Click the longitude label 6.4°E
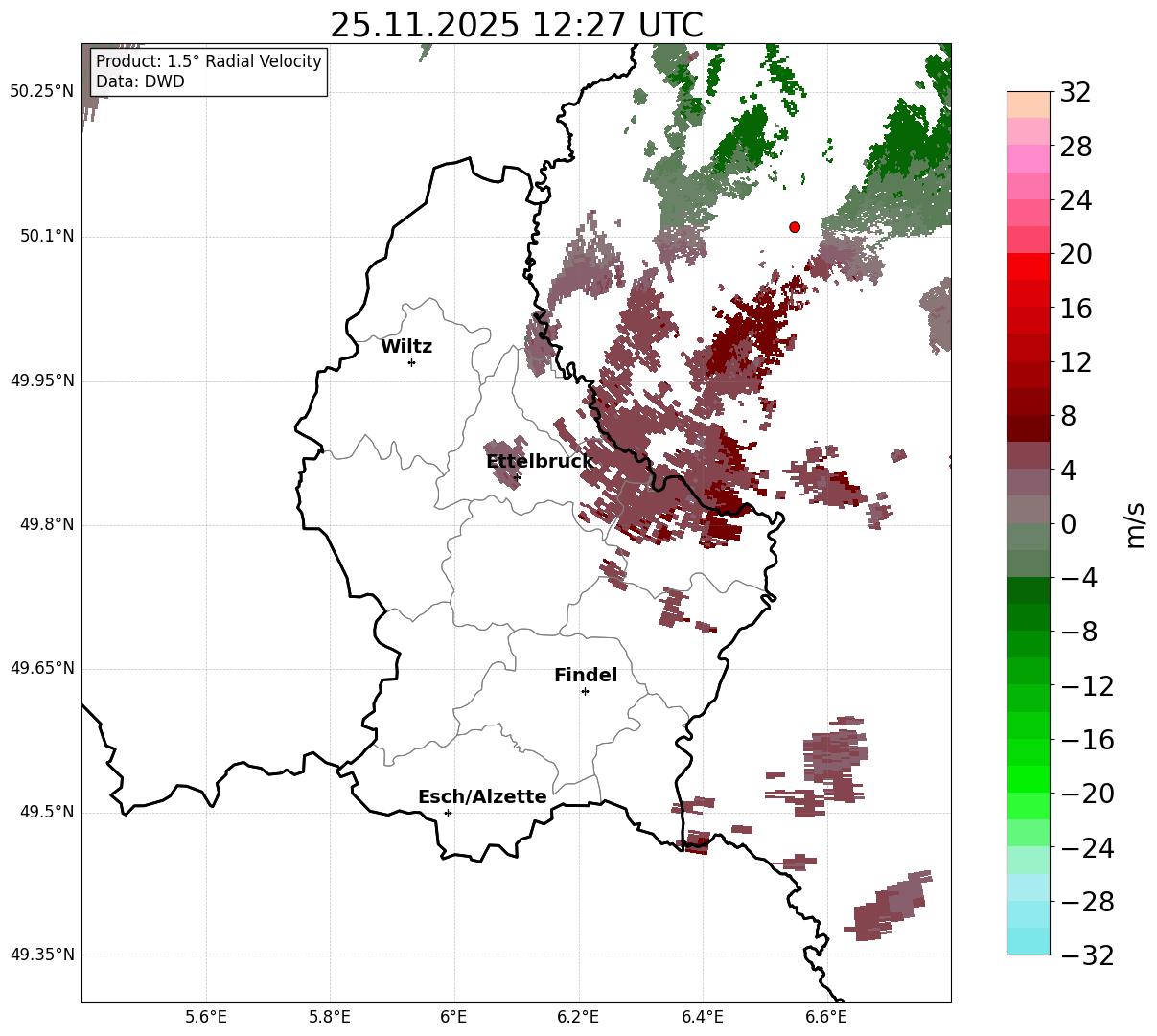This screenshot has height=1036, width=1157. point(703,1017)
